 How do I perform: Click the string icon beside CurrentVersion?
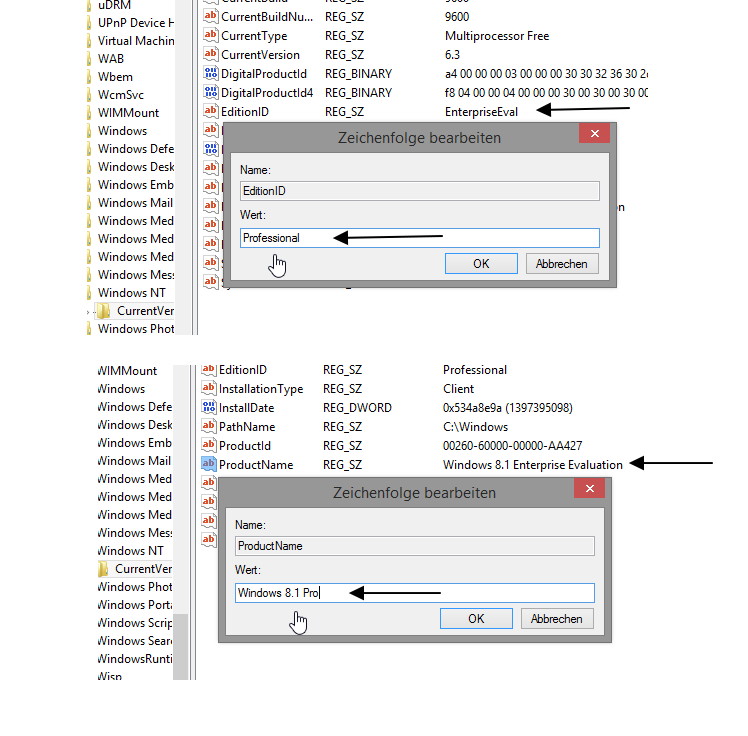click(210, 54)
